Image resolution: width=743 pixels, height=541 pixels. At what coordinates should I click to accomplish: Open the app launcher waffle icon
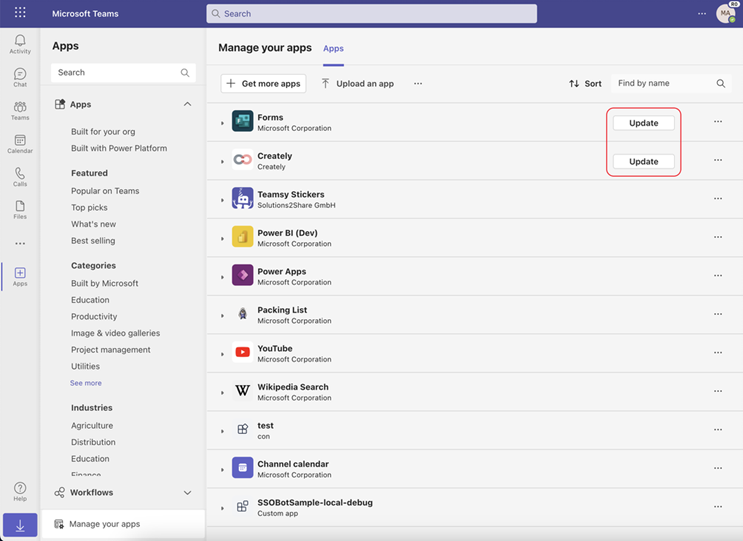[x=20, y=12]
